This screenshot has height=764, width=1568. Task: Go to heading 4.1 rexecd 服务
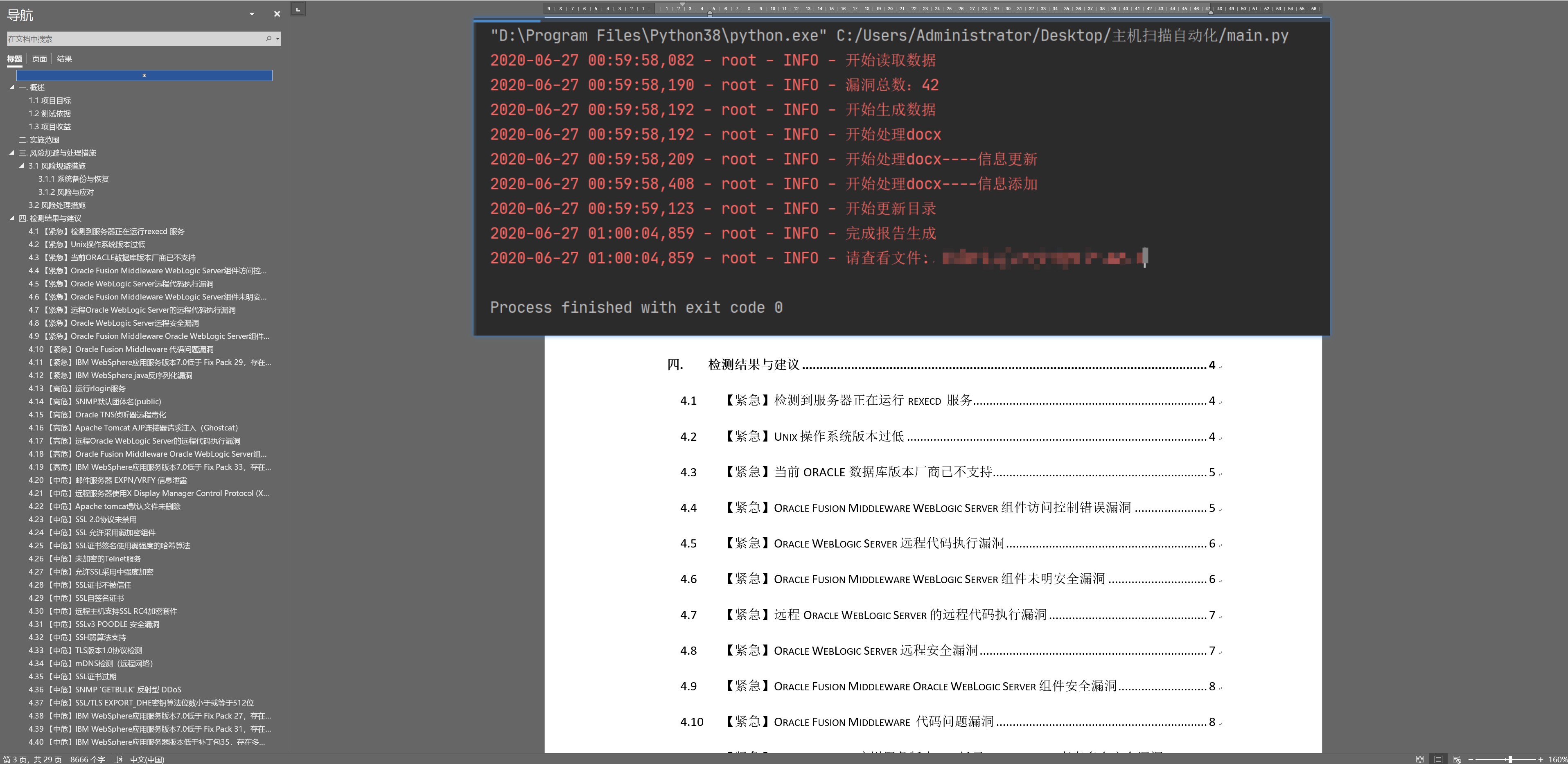[106, 232]
